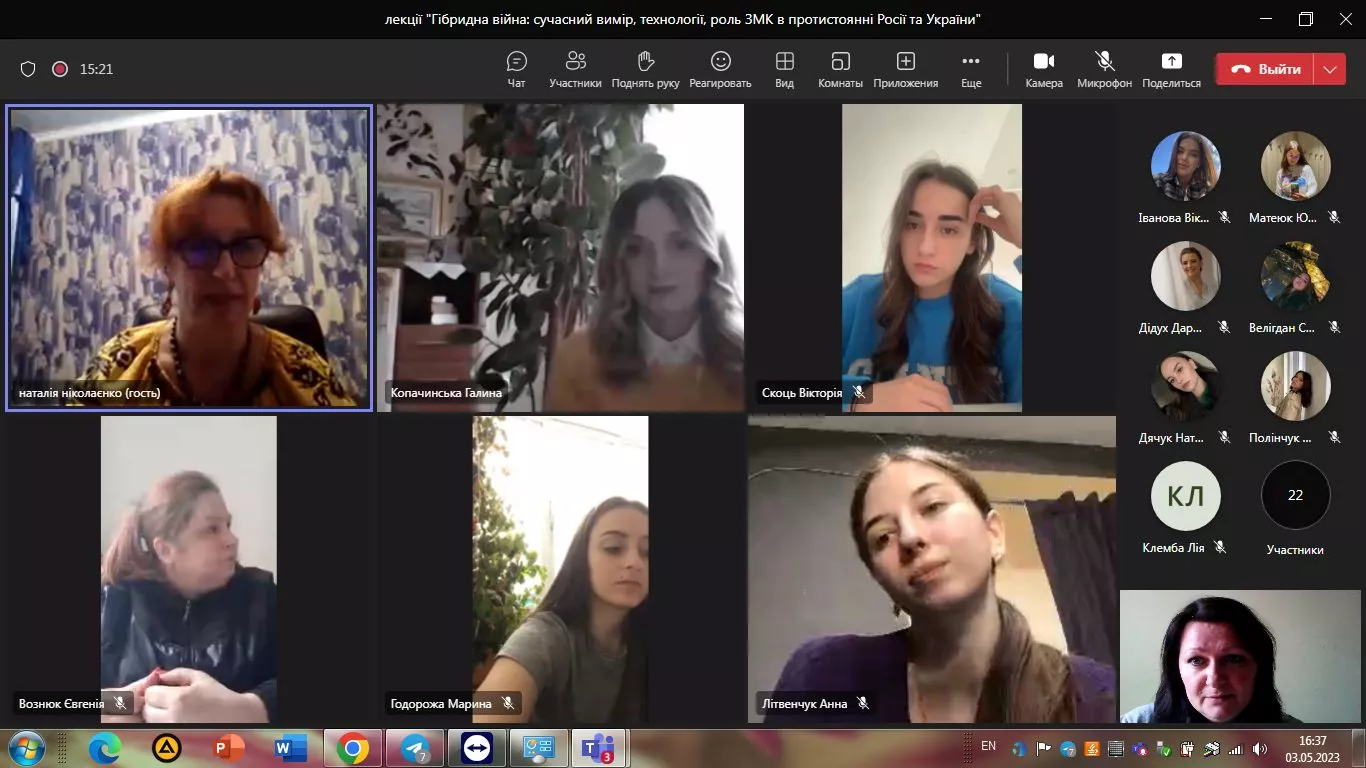Viewport: 1366px width, 768px height.
Task: Click the Клемба Лія initials avatar
Action: (1186, 495)
